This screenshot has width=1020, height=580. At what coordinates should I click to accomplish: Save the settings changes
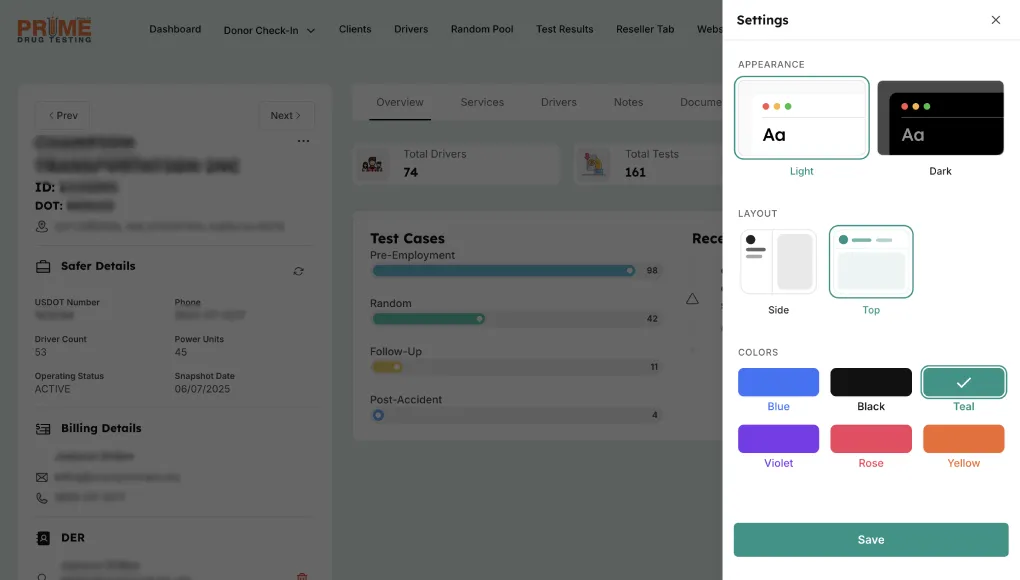(x=870, y=539)
